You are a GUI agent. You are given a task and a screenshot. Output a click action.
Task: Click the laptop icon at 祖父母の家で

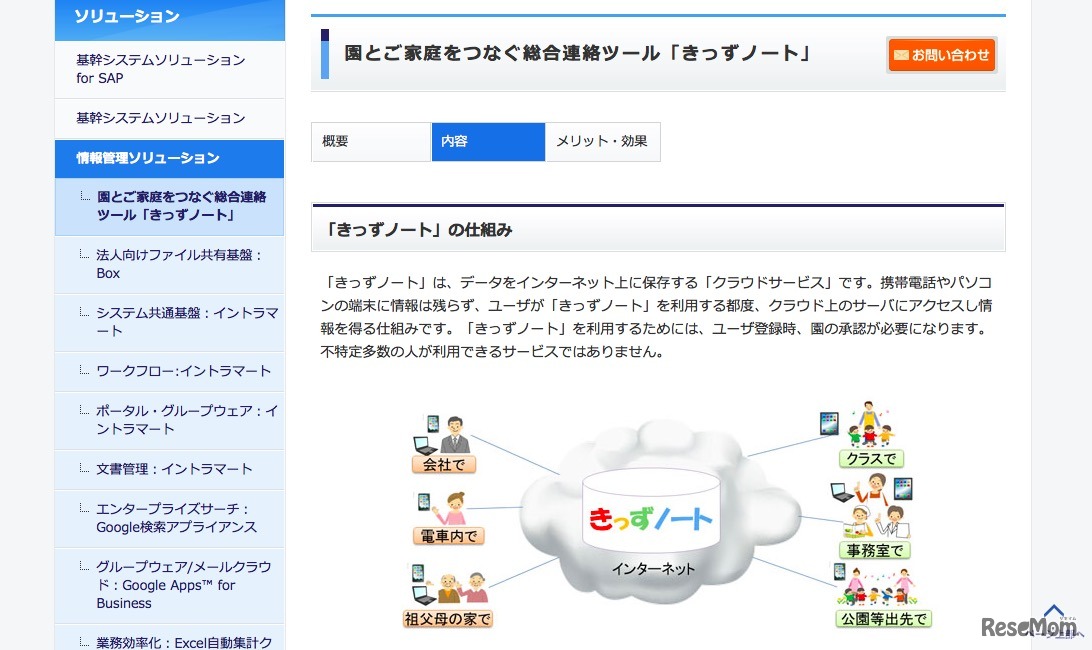tap(424, 595)
